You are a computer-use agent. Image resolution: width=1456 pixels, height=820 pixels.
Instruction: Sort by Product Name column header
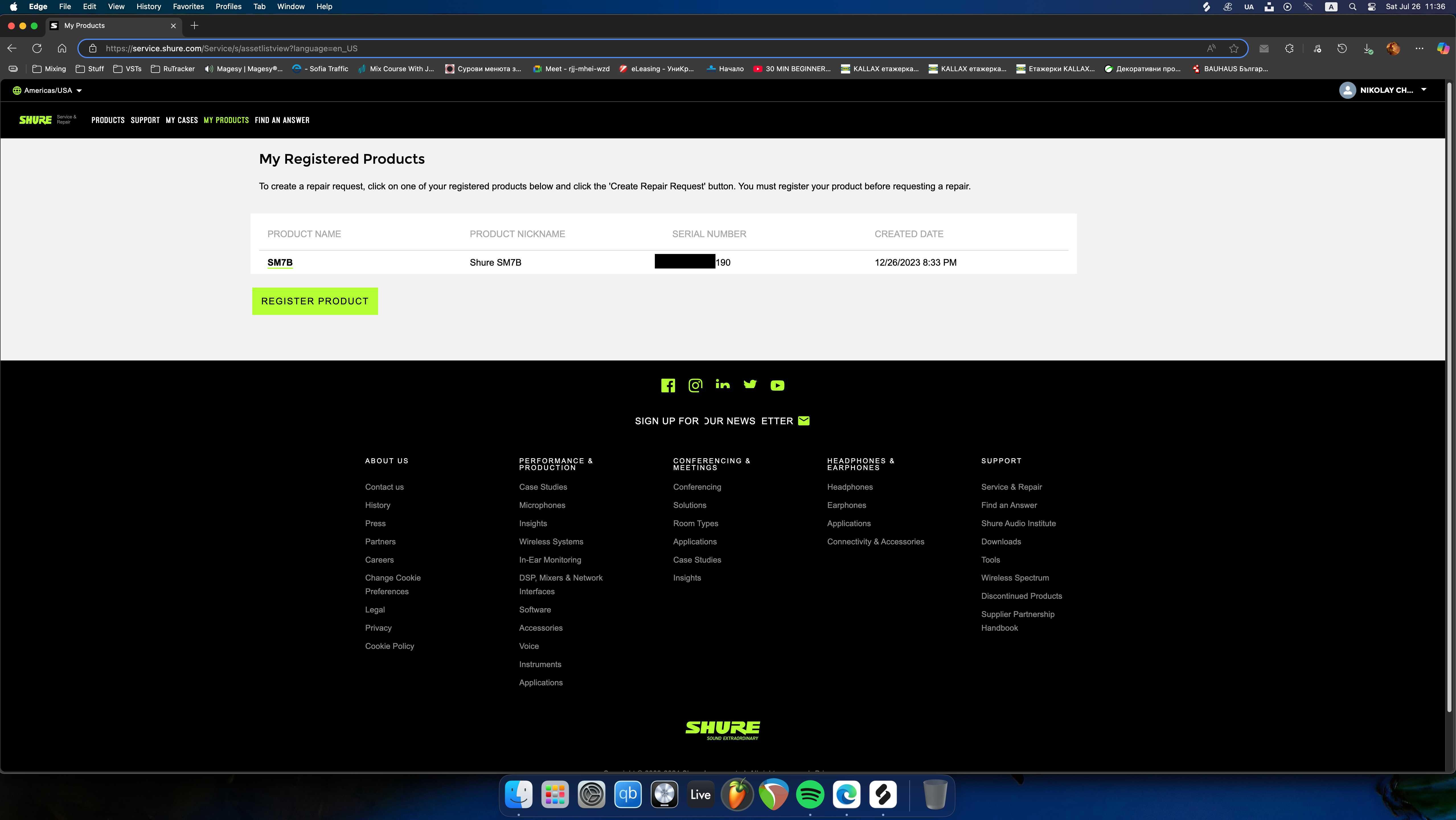tap(304, 234)
